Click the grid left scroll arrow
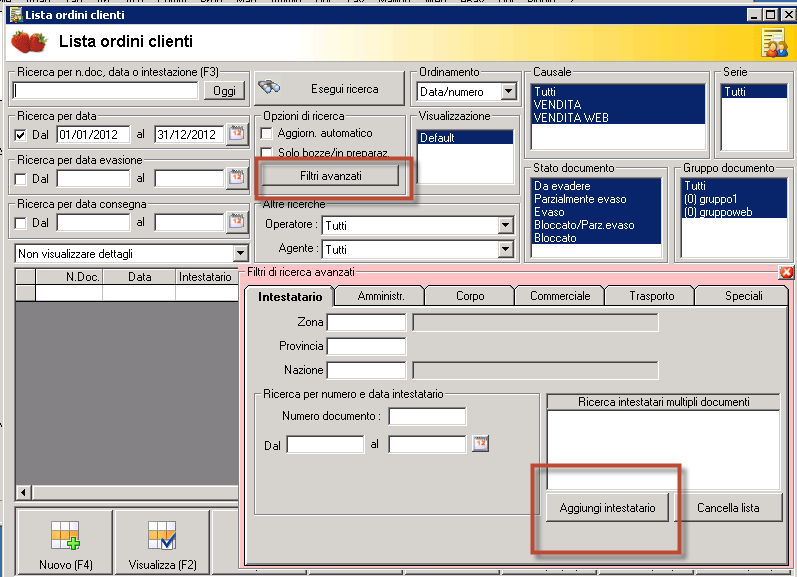 click(23, 492)
